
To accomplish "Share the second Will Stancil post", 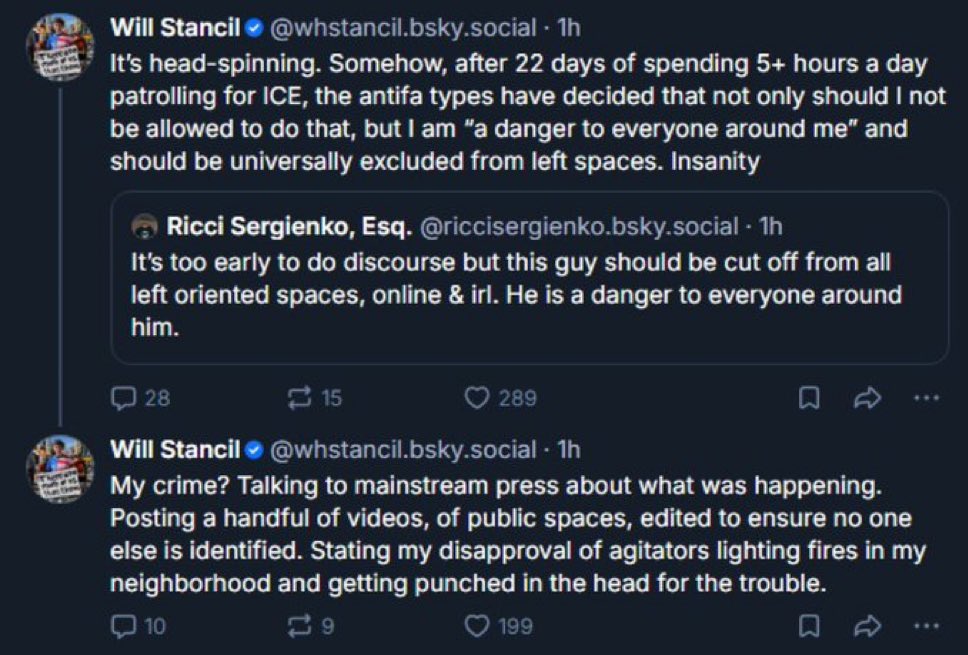I will pyautogui.click(x=866, y=626).
